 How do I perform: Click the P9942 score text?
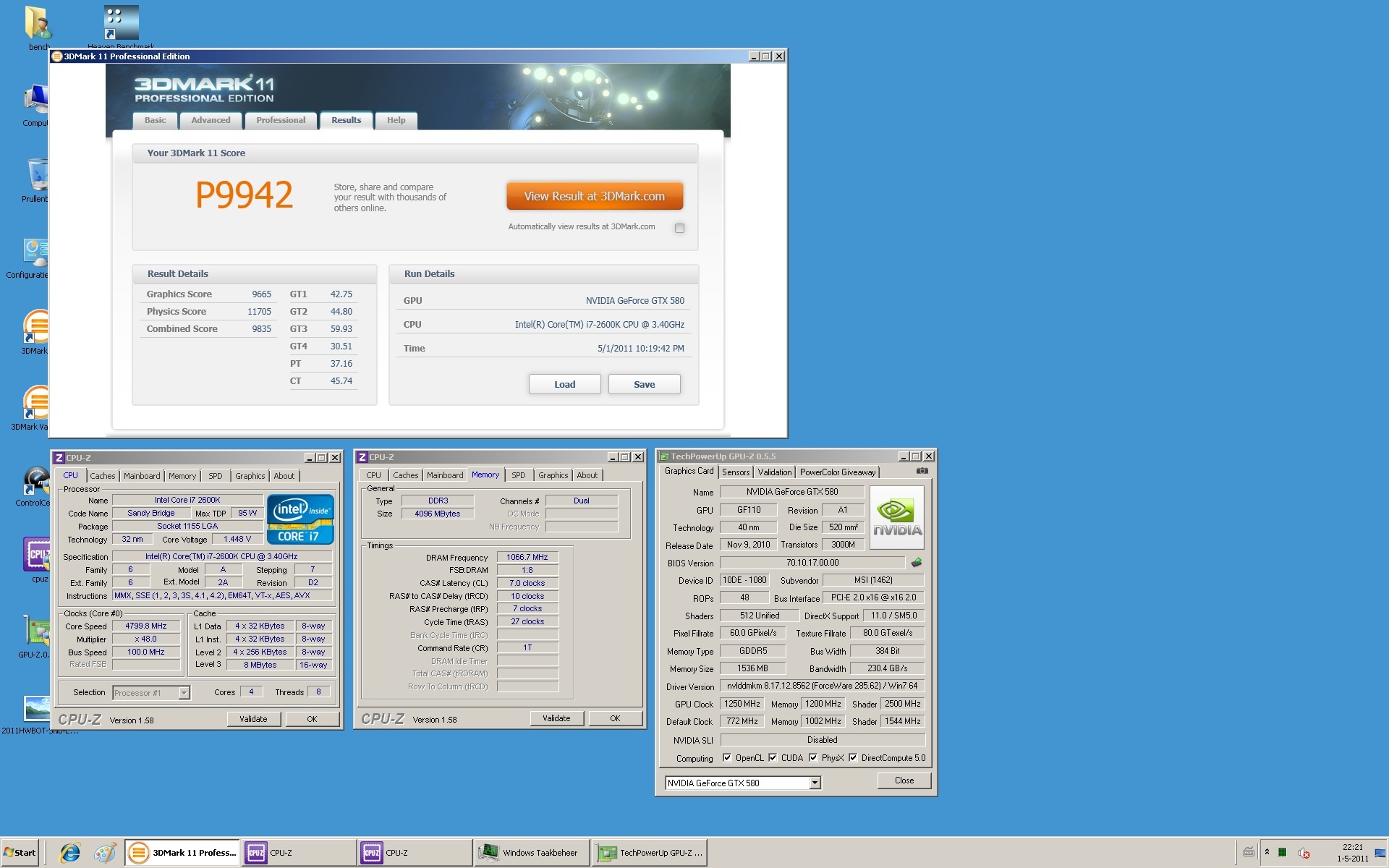tap(244, 195)
